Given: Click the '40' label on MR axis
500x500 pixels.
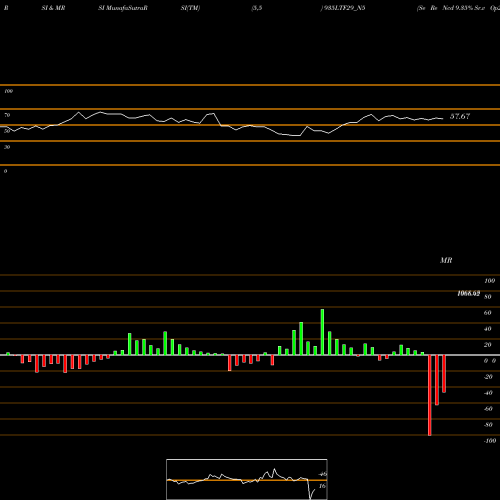Looking at the screenshot, I should (x=487, y=329).
